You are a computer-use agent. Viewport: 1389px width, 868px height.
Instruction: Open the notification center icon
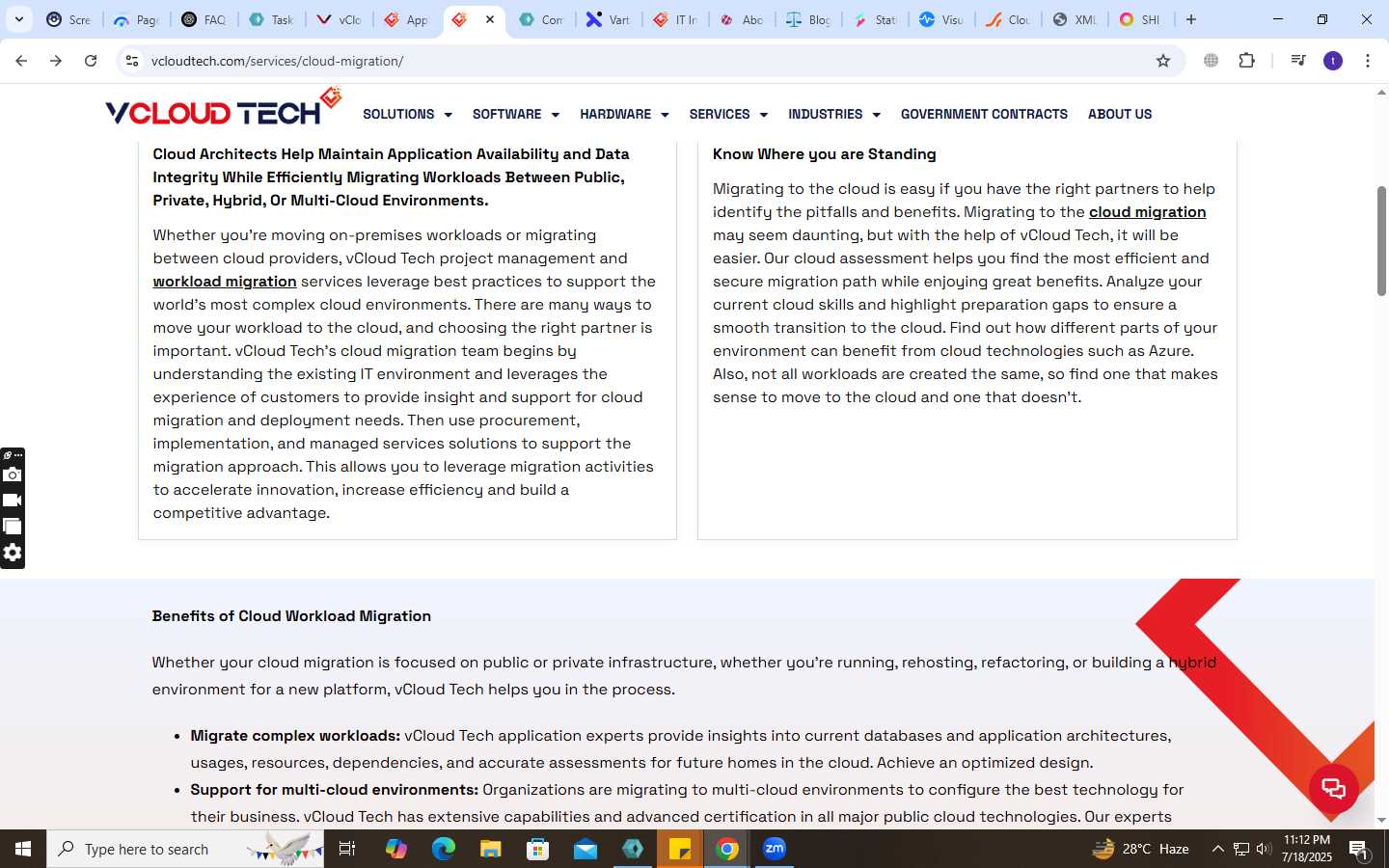coord(1359,850)
